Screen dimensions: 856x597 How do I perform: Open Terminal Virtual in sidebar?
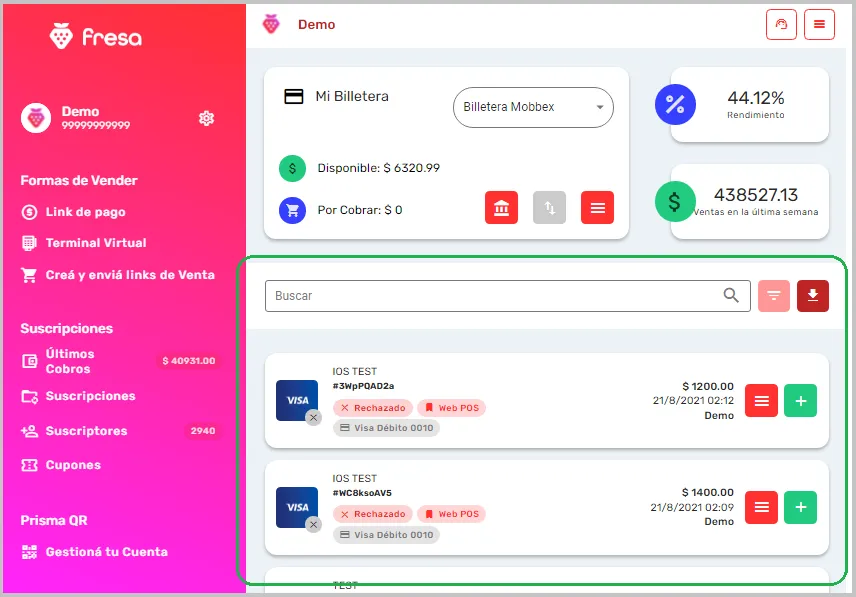[x=84, y=243]
